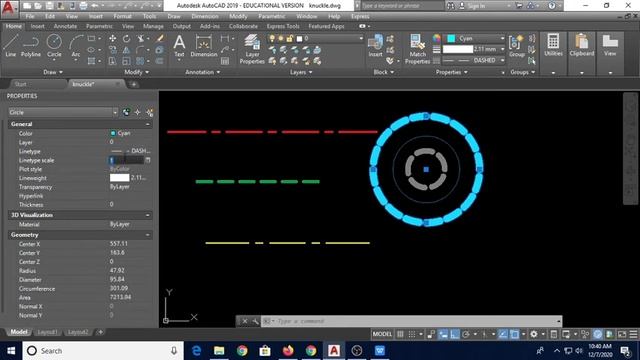Image resolution: width=640 pixels, height=360 pixels.
Task: Select the Circle tool
Action: 54,46
